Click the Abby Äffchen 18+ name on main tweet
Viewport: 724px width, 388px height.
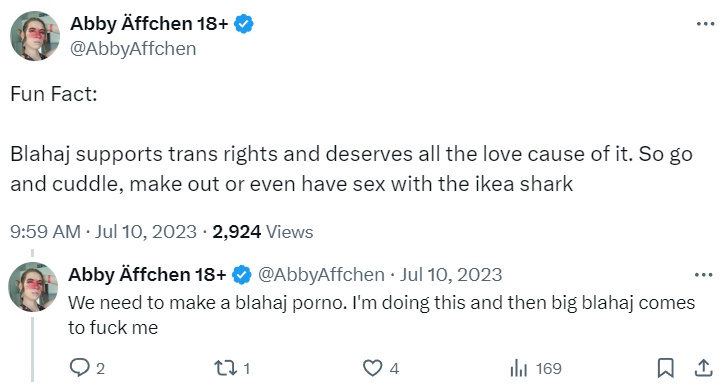(x=149, y=24)
